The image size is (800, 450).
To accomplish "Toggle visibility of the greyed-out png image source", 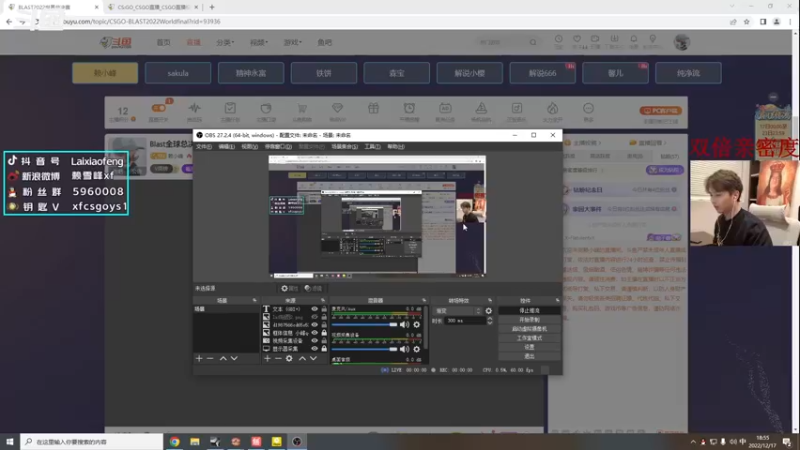I will (x=315, y=317).
